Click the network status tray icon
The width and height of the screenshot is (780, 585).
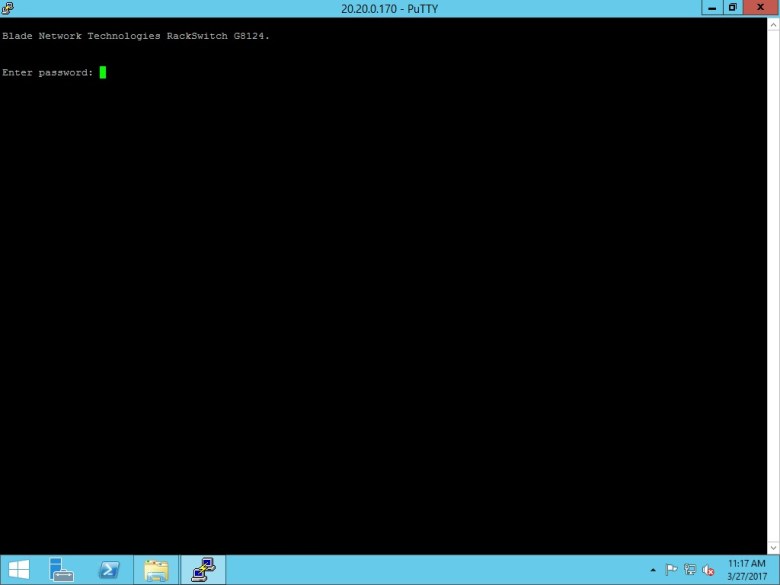[x=690, y=570]
